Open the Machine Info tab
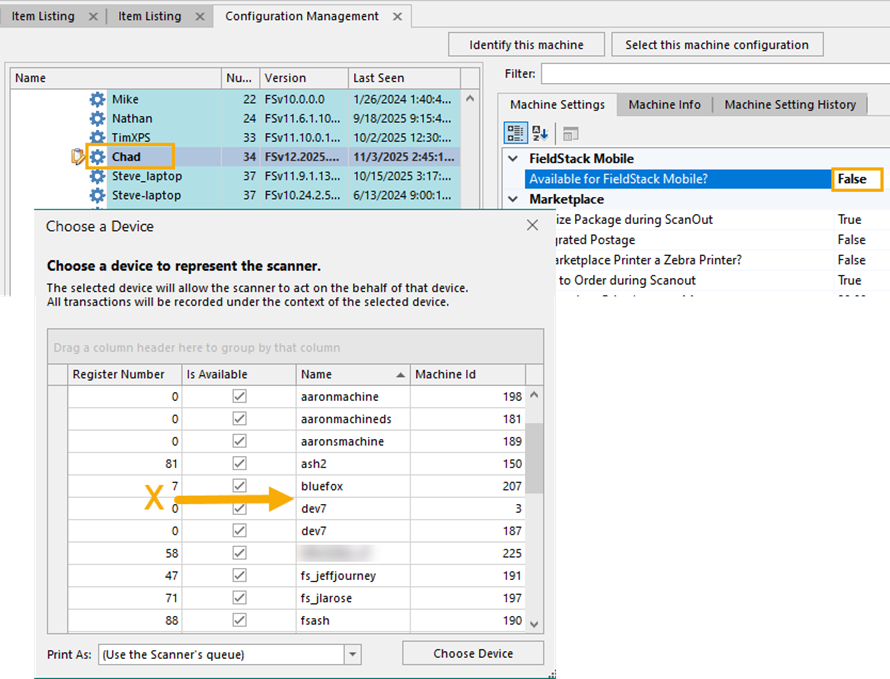Image resolution: width=890 pixels, height=679 pixels. (x=664, y=104)
